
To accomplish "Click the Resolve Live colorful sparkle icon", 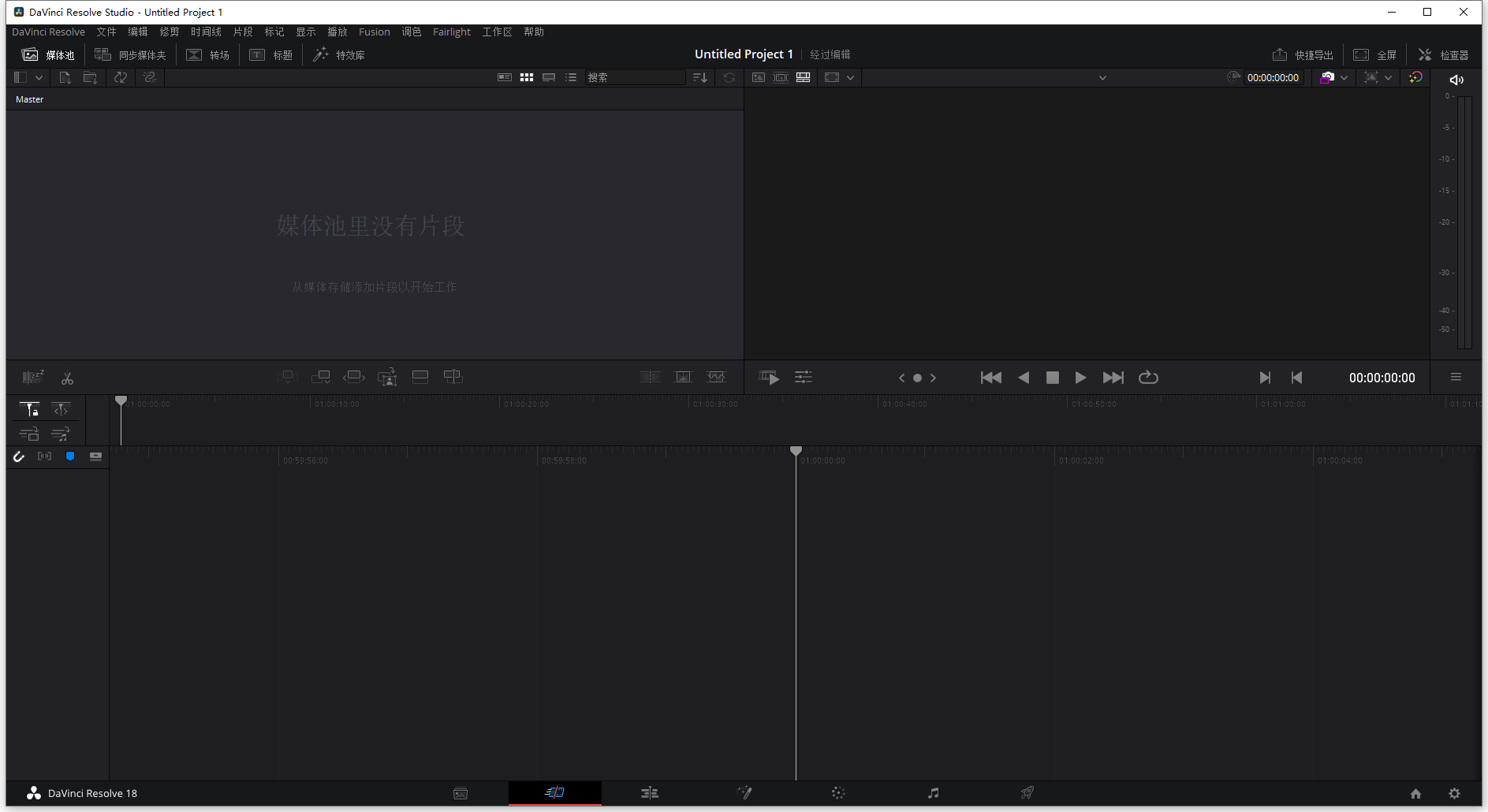I will pos(1416,77).
